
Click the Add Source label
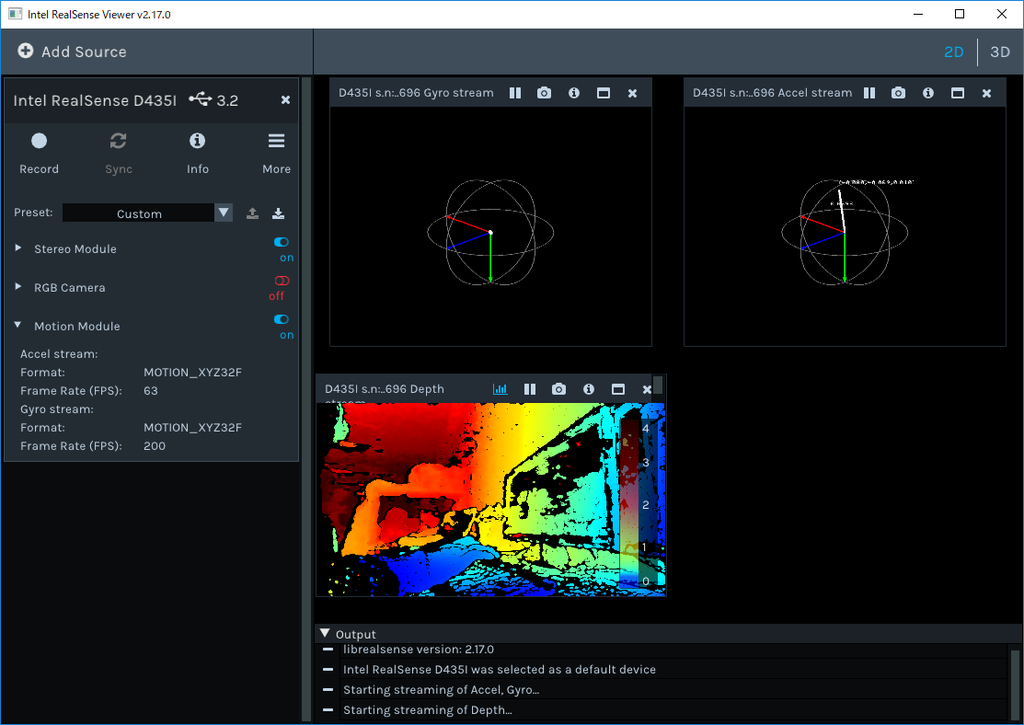[84, 52]
